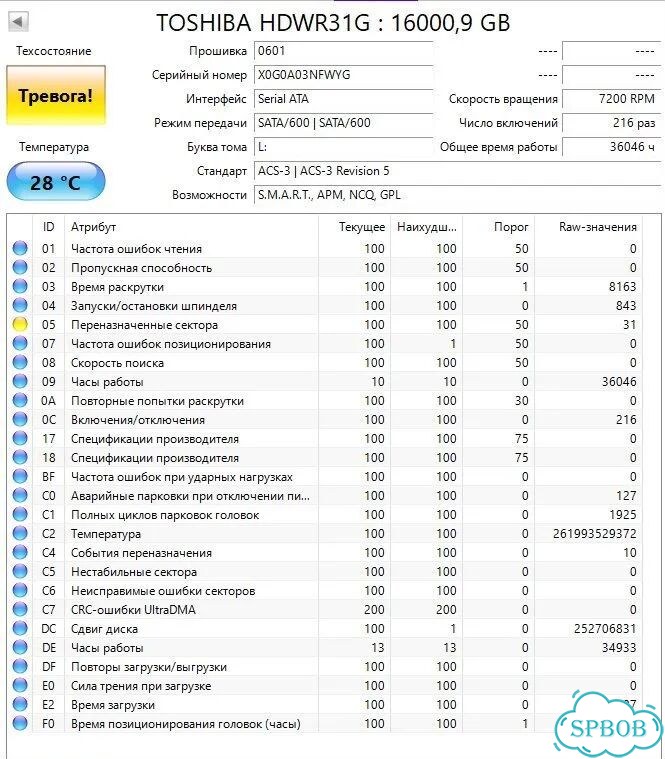Click raw value 843 for Запуски/остановки шпинделя

(626, 305)
